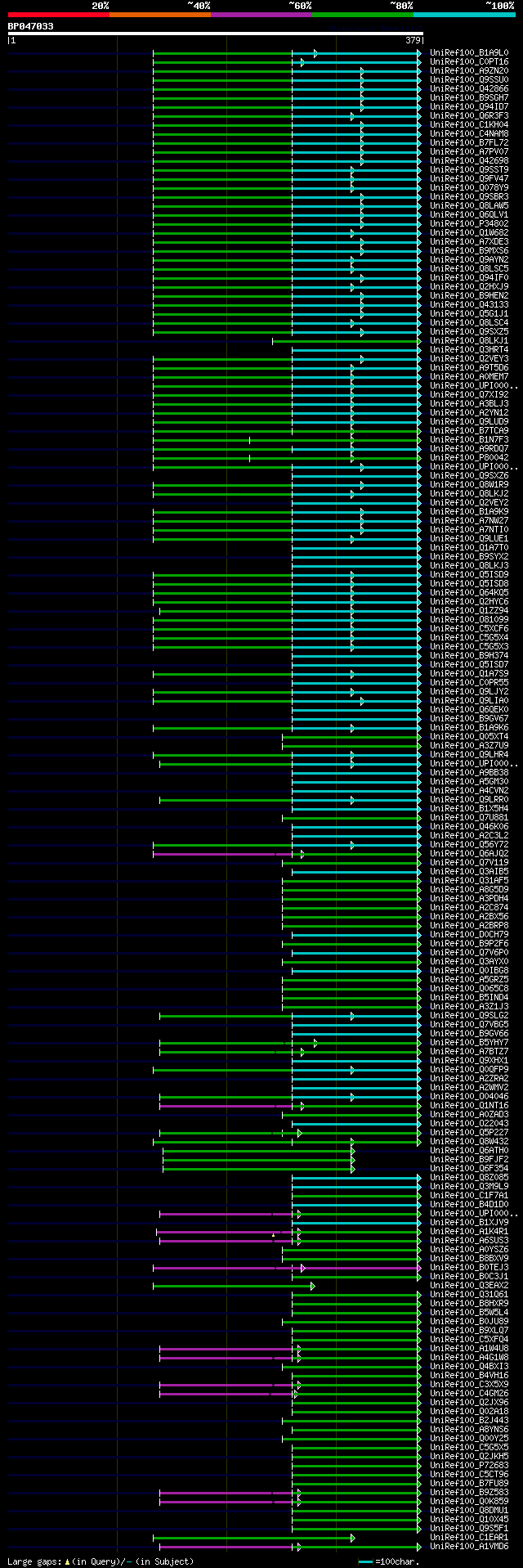Click the label UniRef100_B9FJF2
This screenshot has width=523, height=1568.
[469, 1159]
